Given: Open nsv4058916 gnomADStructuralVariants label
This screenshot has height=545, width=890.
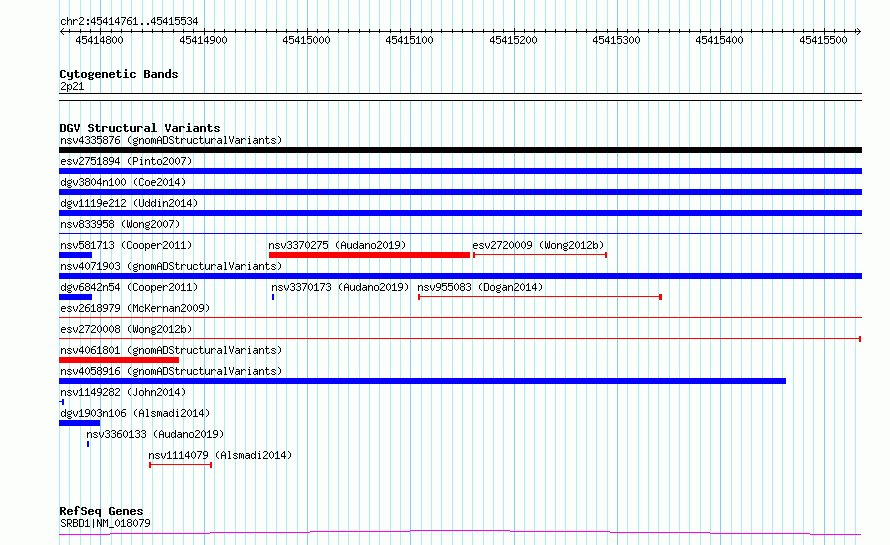Looking at the screenshot, I should click(x=171, y=371).
